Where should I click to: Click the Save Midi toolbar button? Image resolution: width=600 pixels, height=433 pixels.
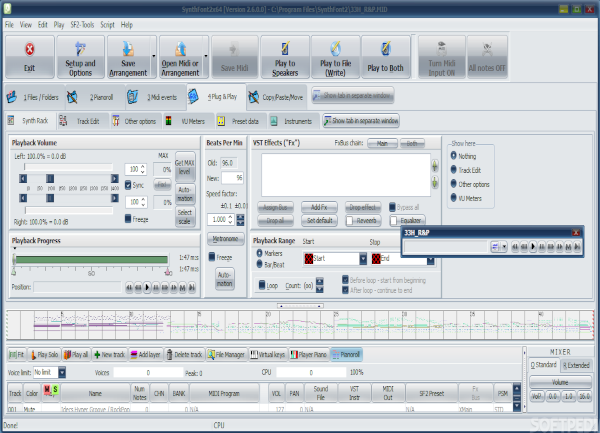pyautogui.click(x=235, y=57)
